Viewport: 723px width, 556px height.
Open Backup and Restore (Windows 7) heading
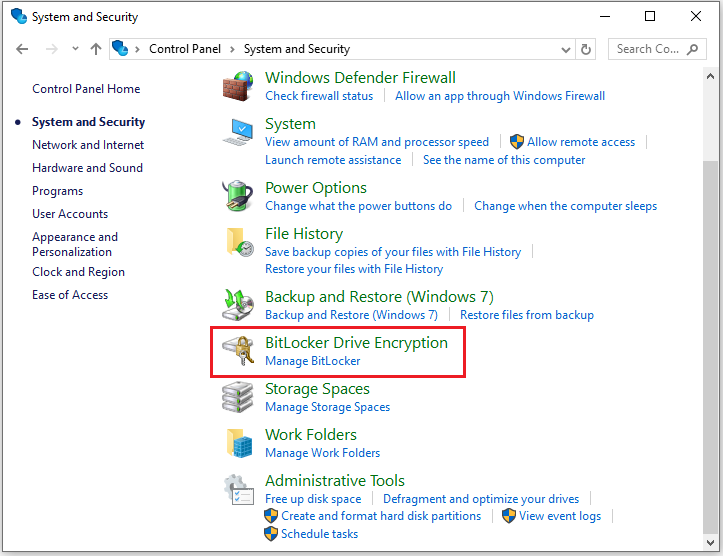tap(379, 296)
